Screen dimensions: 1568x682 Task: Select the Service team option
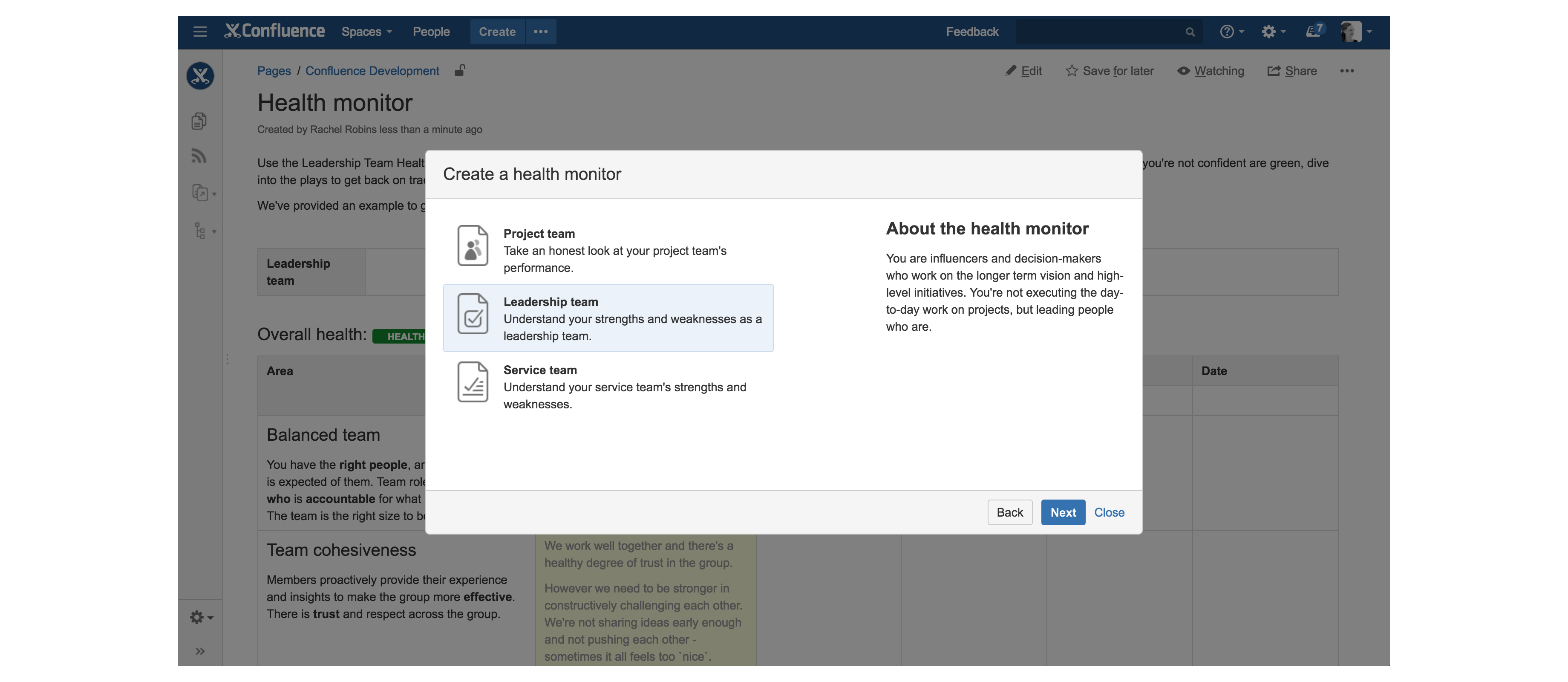pyautogui.click(x=608, y=386)
